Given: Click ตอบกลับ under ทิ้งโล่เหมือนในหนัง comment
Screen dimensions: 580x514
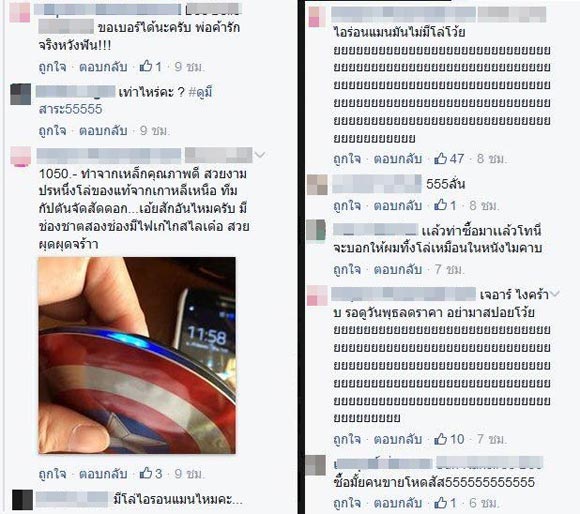Looking at the screenshot, I should (x=398, y=269).
